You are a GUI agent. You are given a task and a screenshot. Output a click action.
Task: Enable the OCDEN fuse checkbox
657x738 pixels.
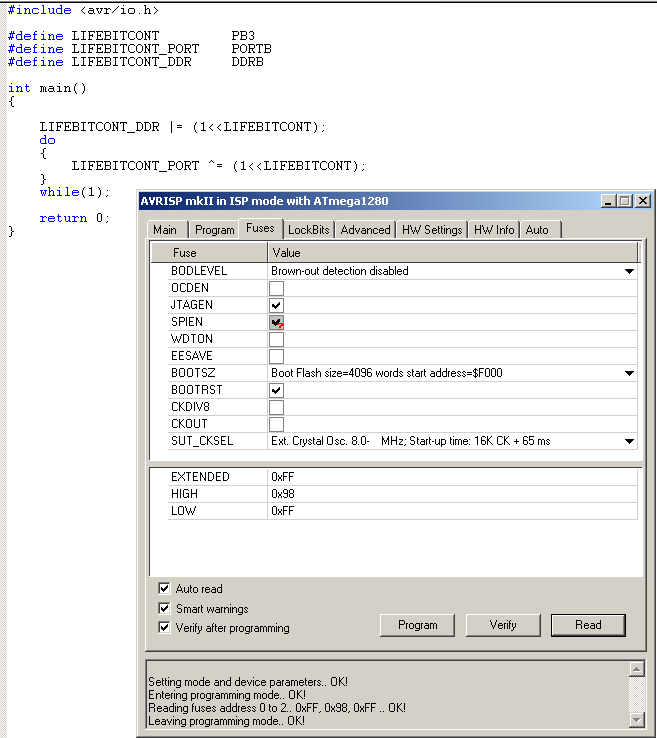point(276,288)
